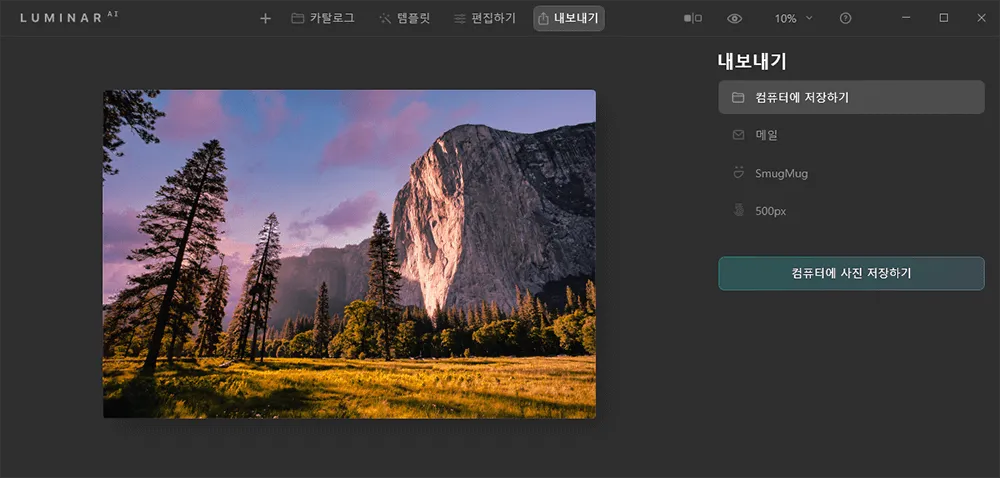Expand the zoom dropdown arrow next to 10%
The height and width of the screenshot is (478, 1000).
pos(809,18)
